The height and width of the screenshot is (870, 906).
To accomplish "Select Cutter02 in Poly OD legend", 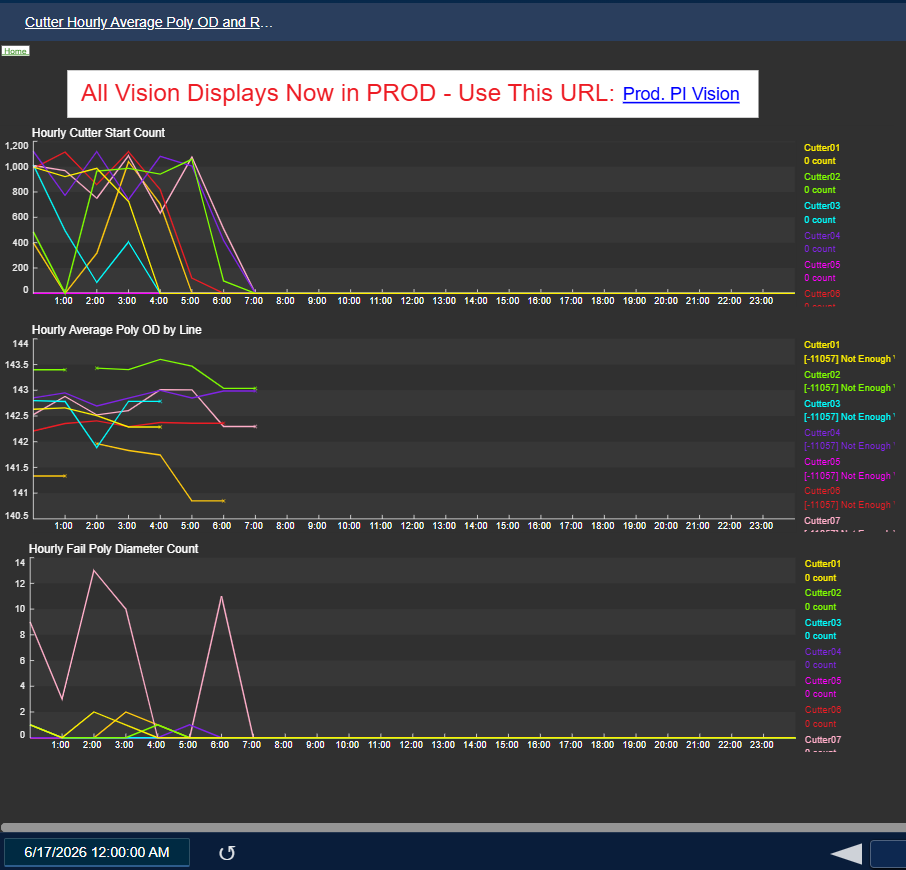I will [822, 375].
